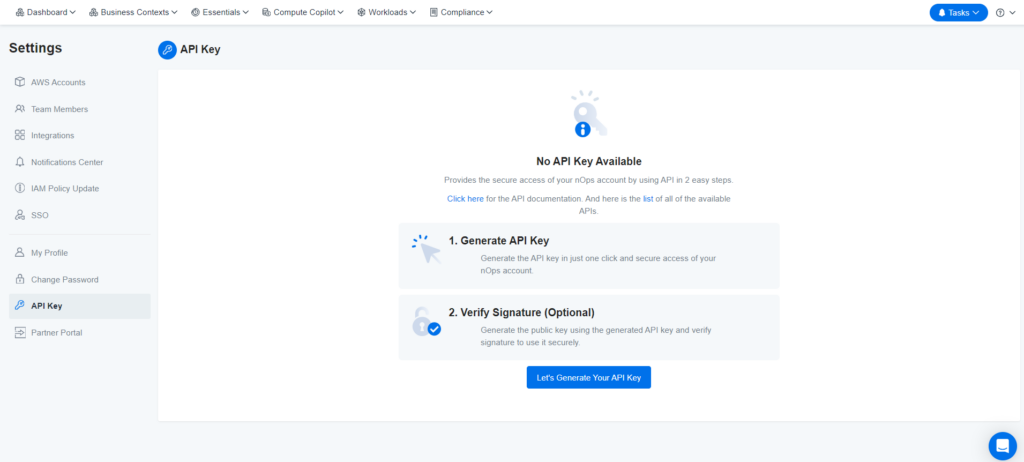Click the SSO user-lock icon

(x=20, y=215)
